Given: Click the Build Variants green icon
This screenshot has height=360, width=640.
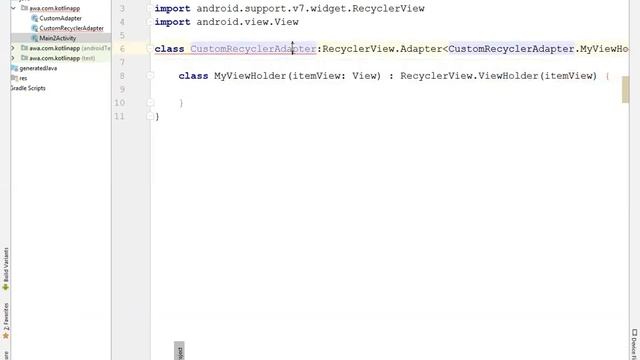Looking at the screenshot, I should (5, 287).
